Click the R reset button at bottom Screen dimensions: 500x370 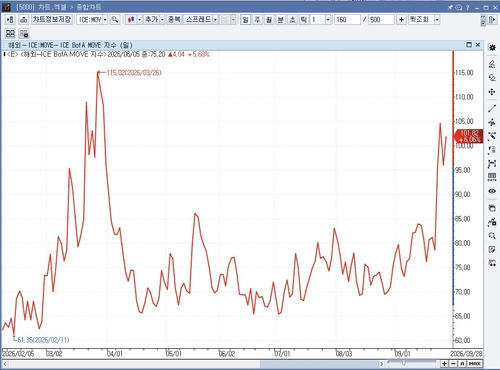(462, 363)
